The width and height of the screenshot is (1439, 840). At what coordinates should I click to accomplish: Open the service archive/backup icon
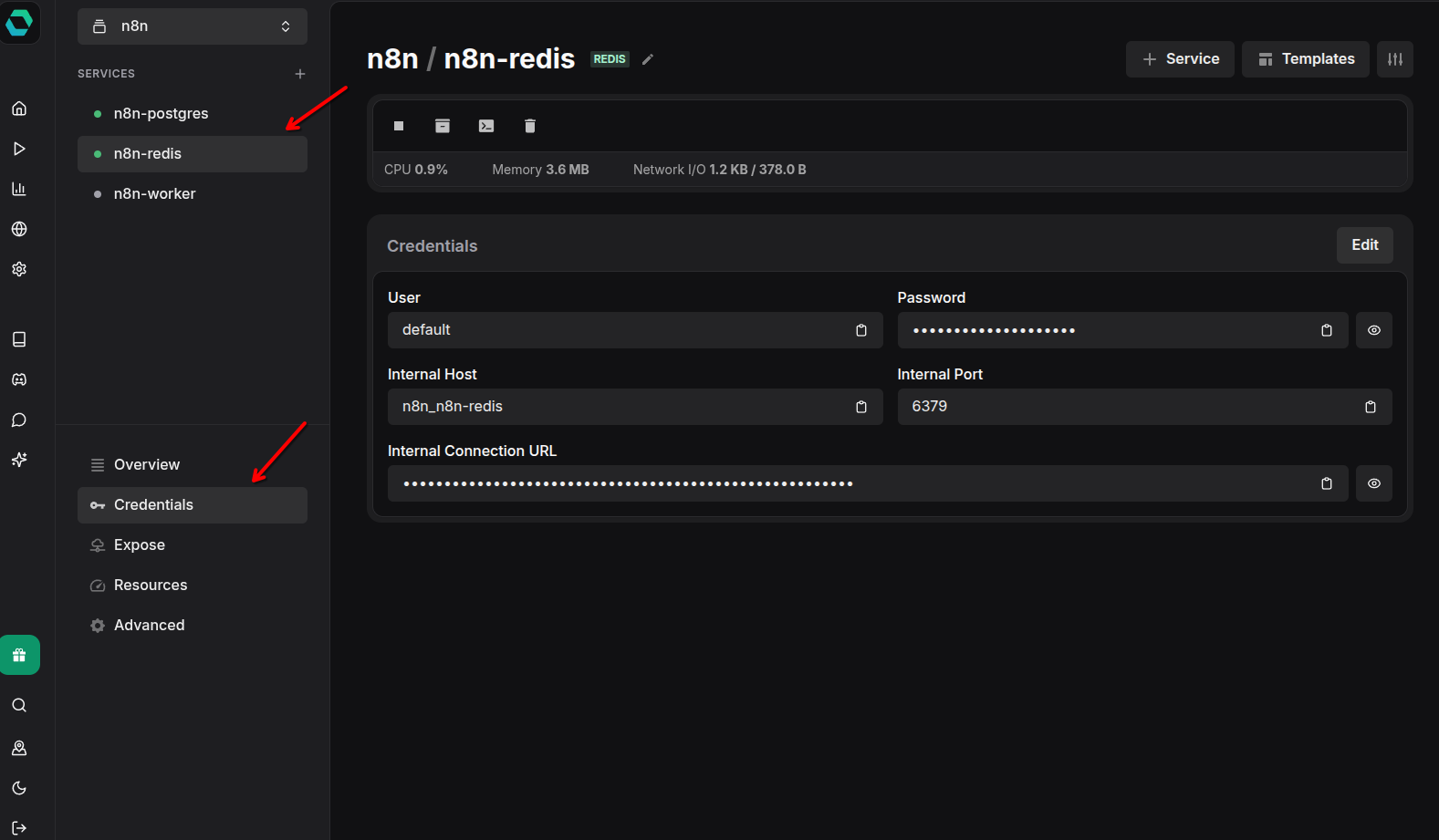tap(443, 126)
